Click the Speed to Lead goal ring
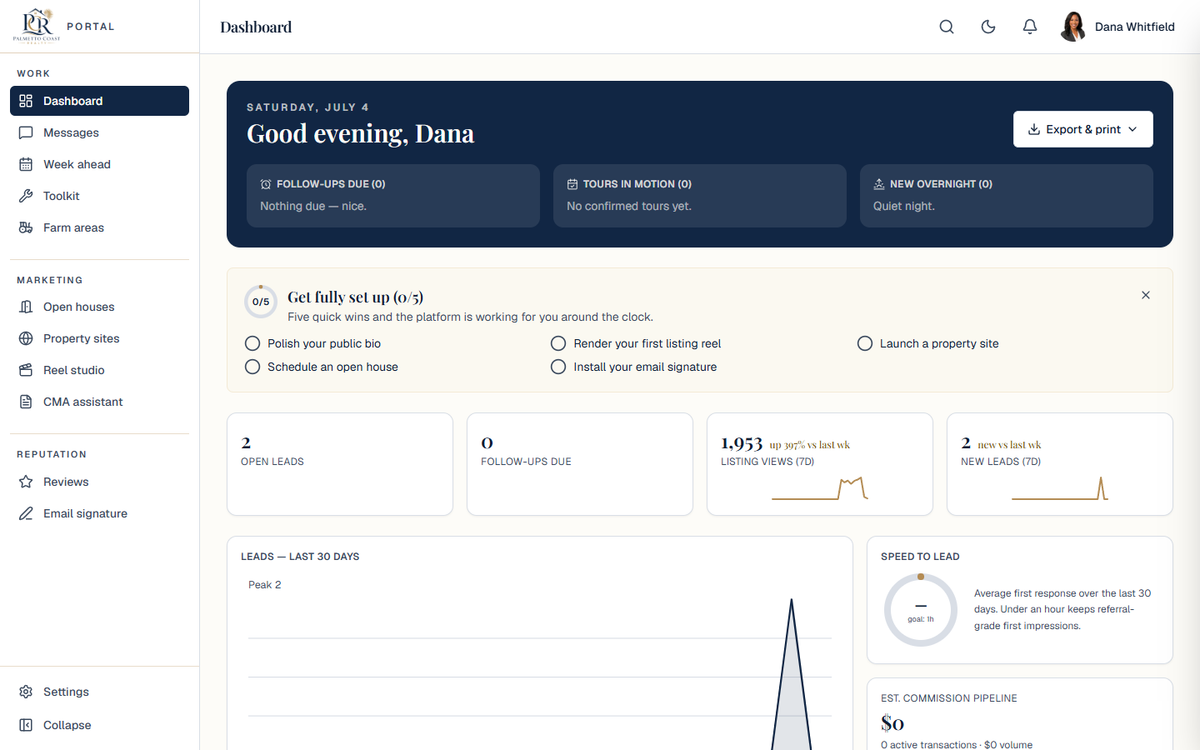Viewport: 1200px width, 750px height. (921, 610)
